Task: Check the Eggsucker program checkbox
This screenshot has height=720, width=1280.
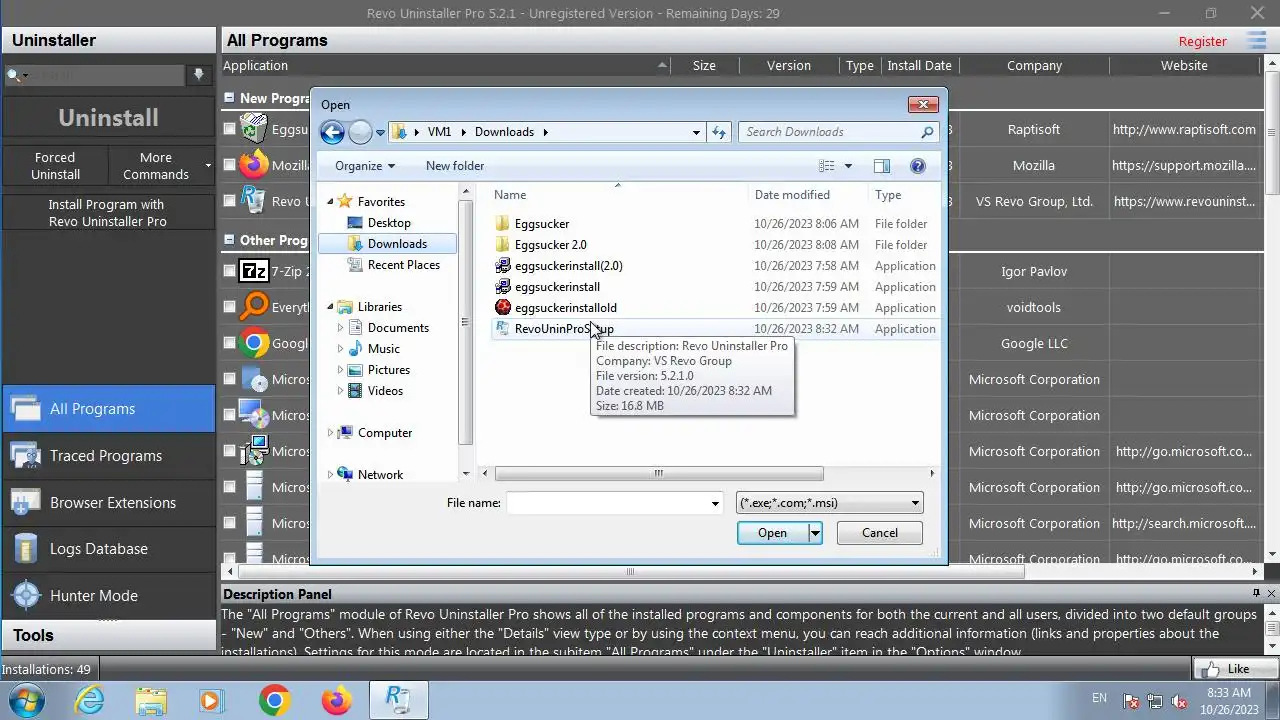Action: pyautogui.click(x=230, y=129)
